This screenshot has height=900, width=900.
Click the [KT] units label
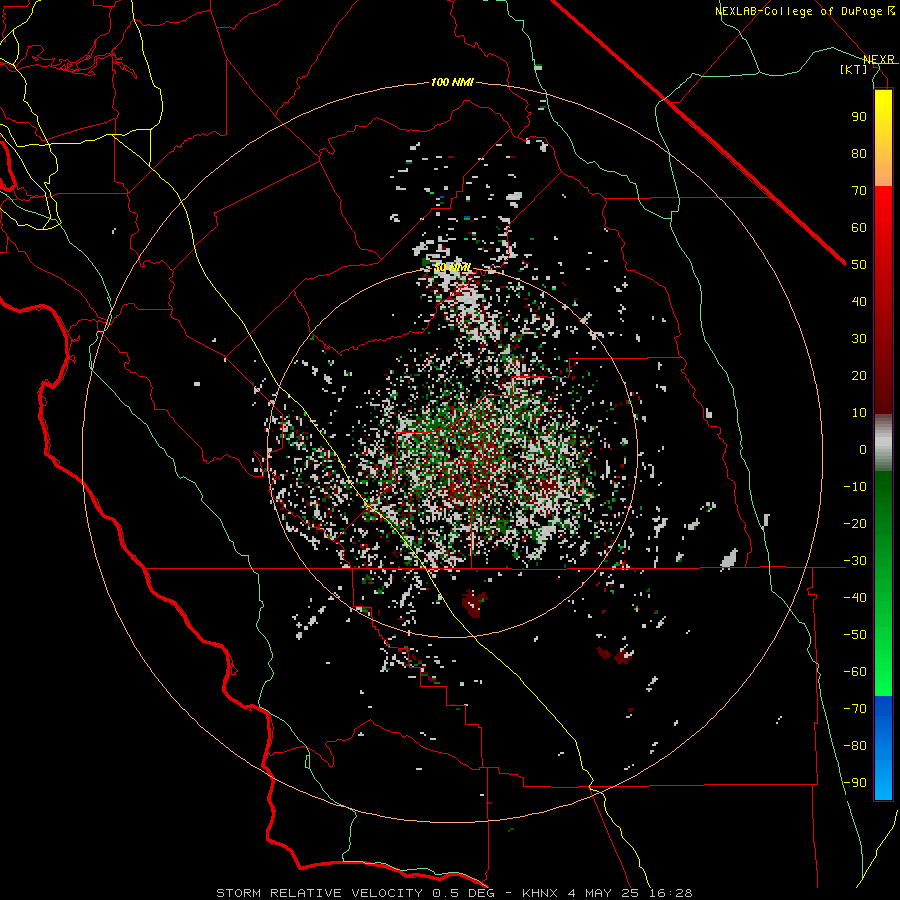(x=854, y=69)
